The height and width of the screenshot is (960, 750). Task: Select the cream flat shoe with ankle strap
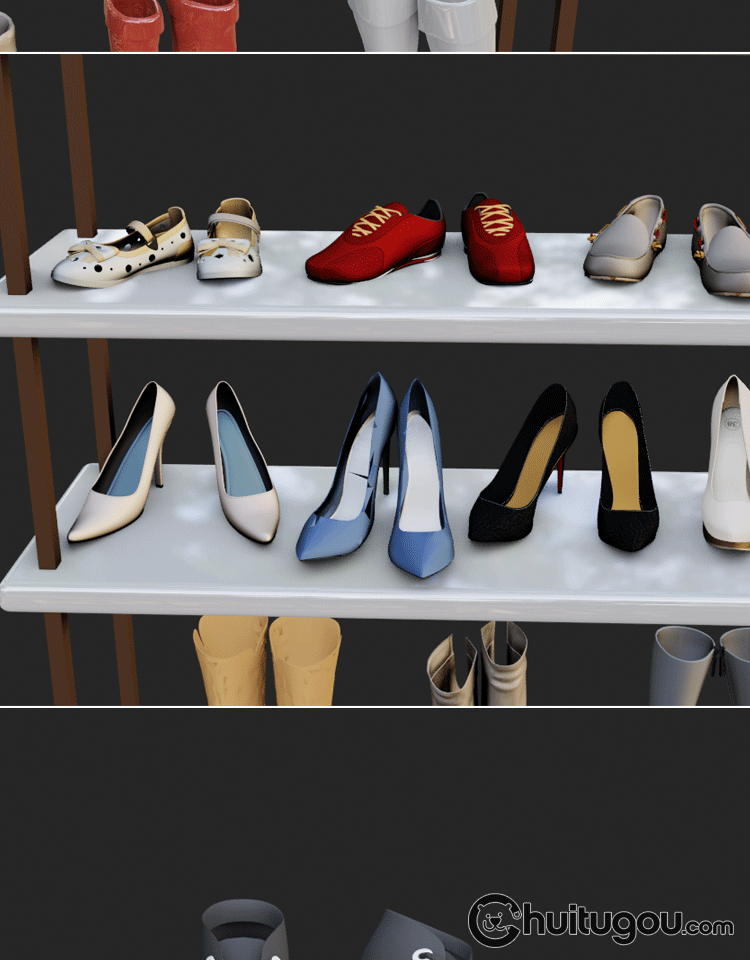[230, 239]
